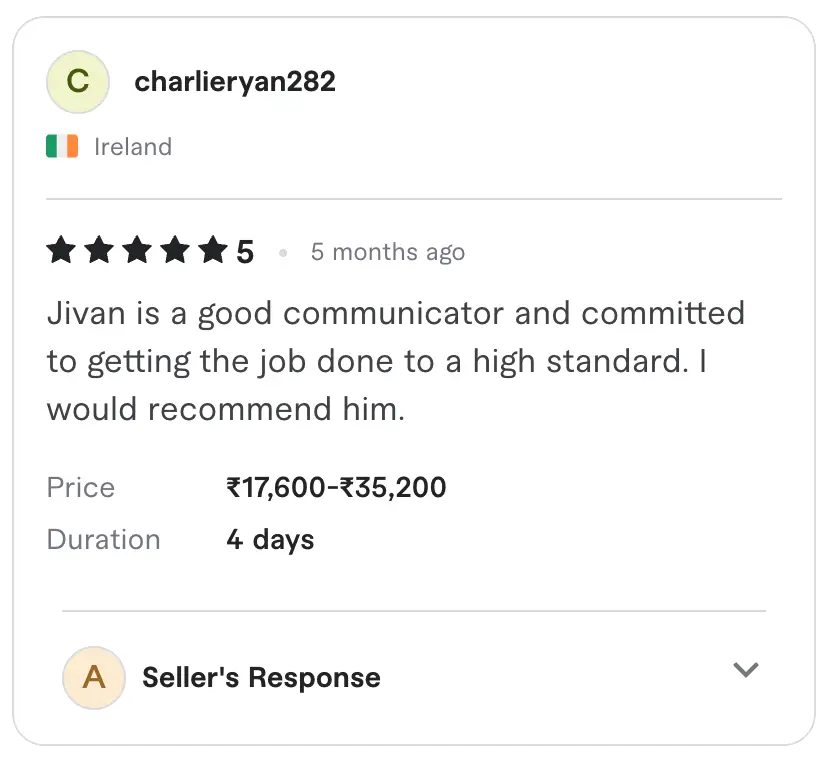Click the dot separator before the timestamp
834x766 pixels.
[x=283, y=253]
